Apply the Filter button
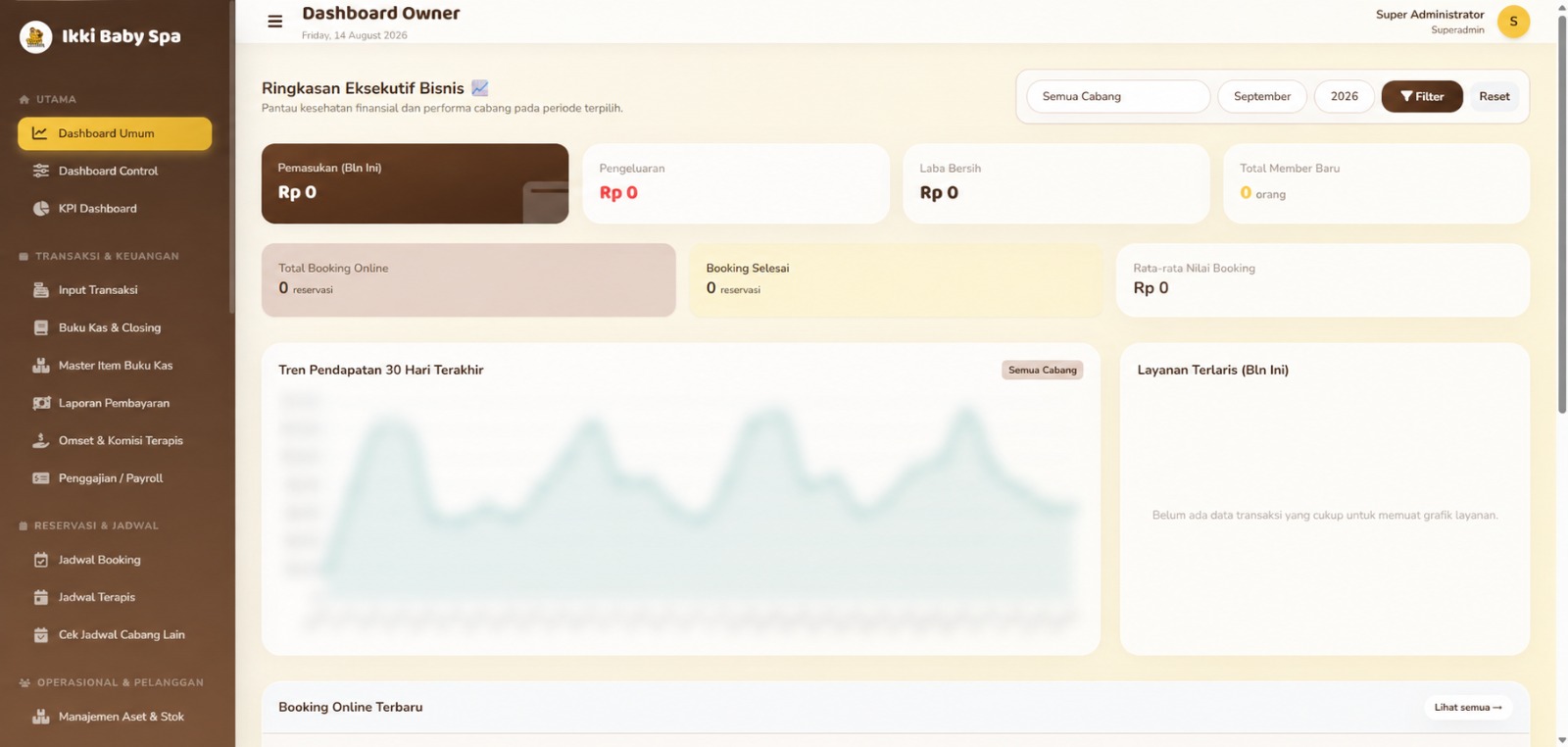 point(1422,96)
